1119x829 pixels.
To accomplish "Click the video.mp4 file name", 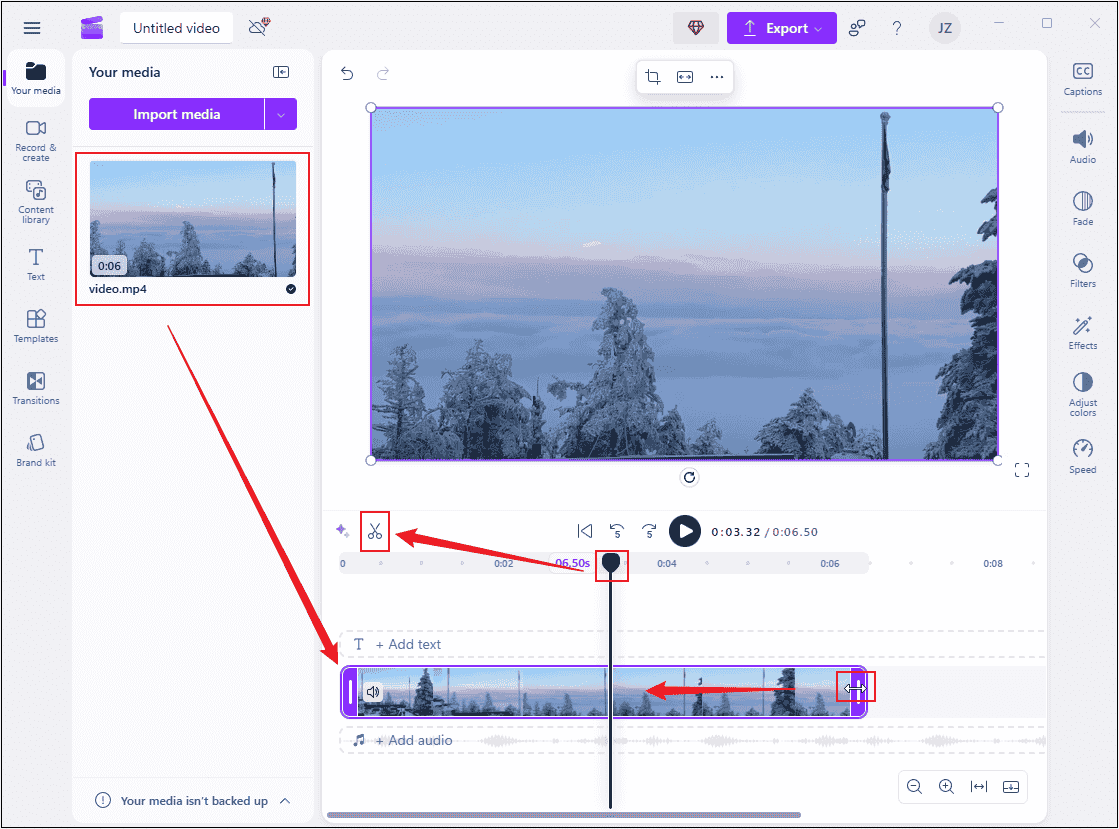I will 118,289.
